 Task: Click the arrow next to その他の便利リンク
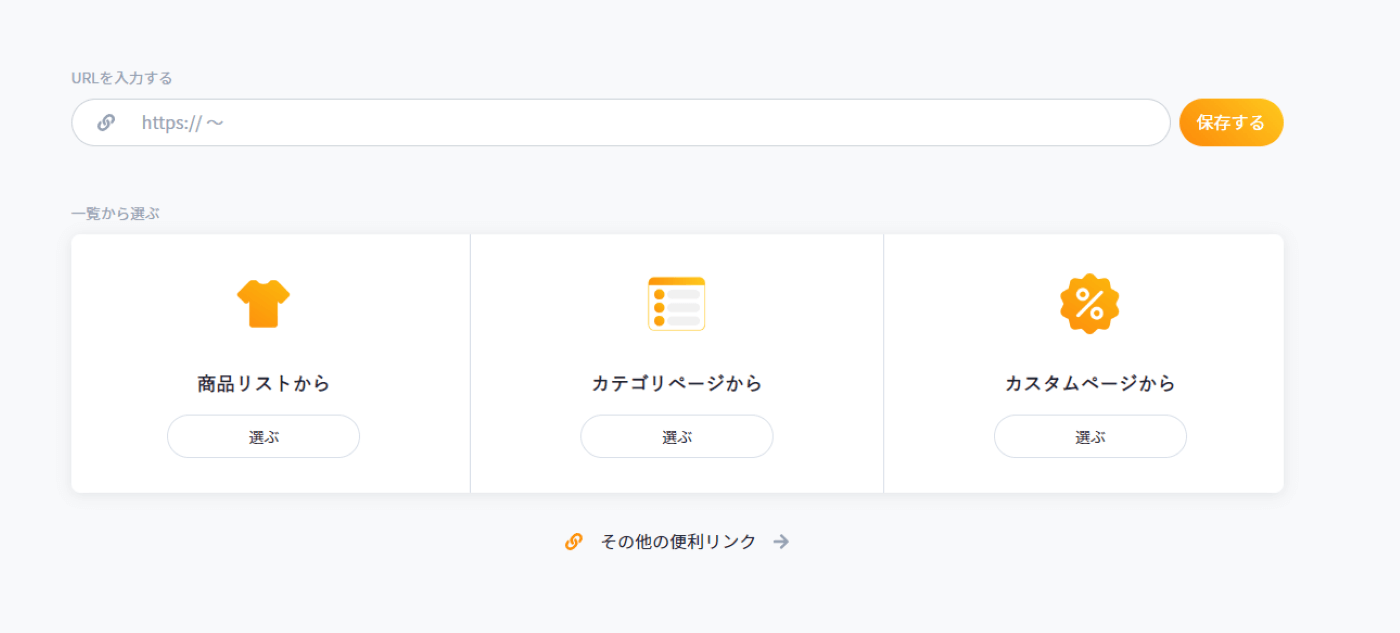coord(781,541)
